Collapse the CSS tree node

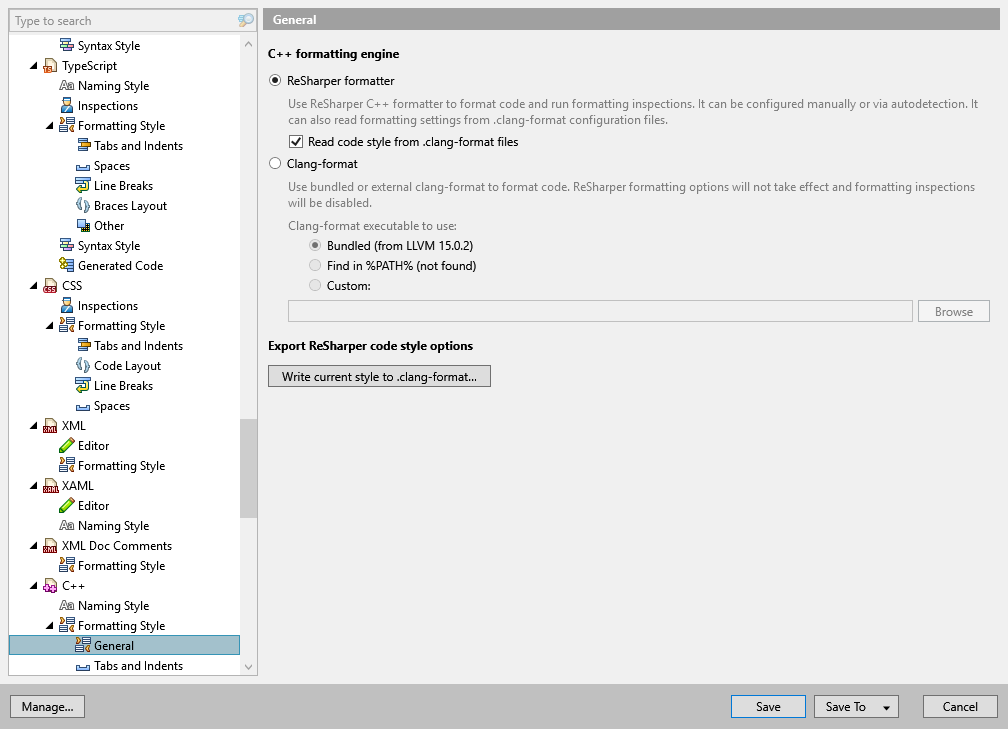[33, 285]
